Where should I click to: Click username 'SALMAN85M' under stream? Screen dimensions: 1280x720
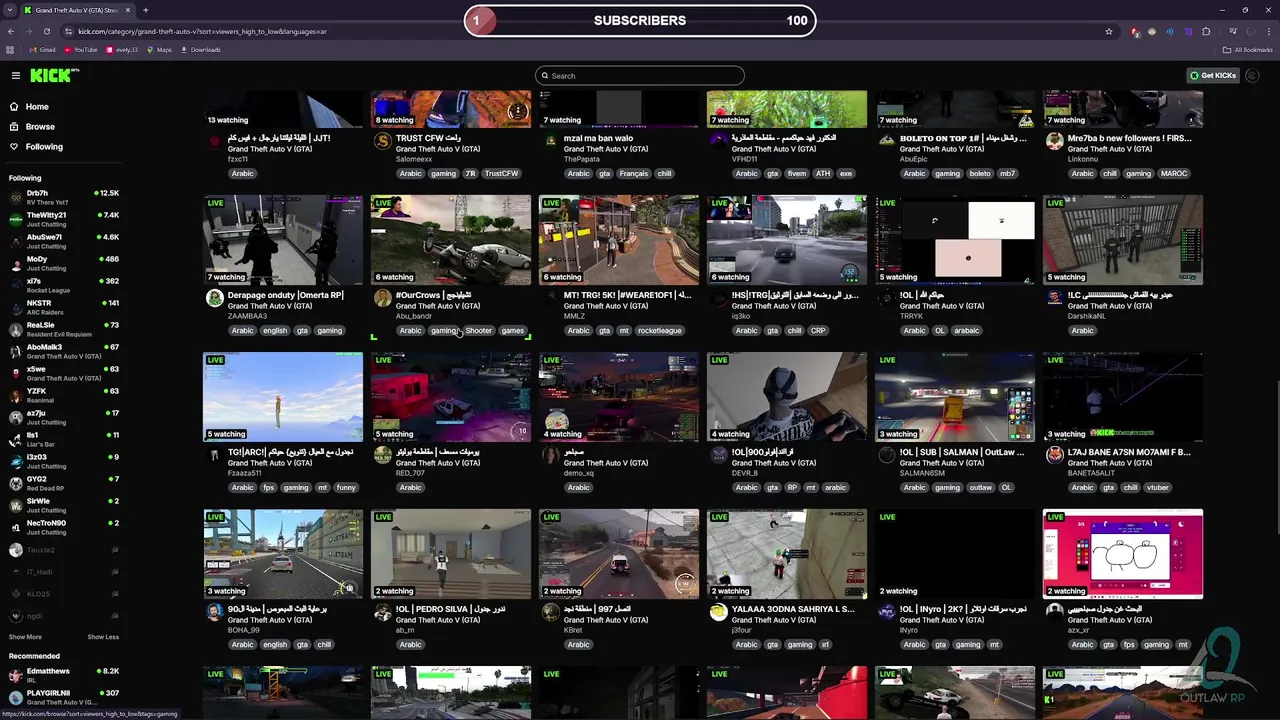921,473
